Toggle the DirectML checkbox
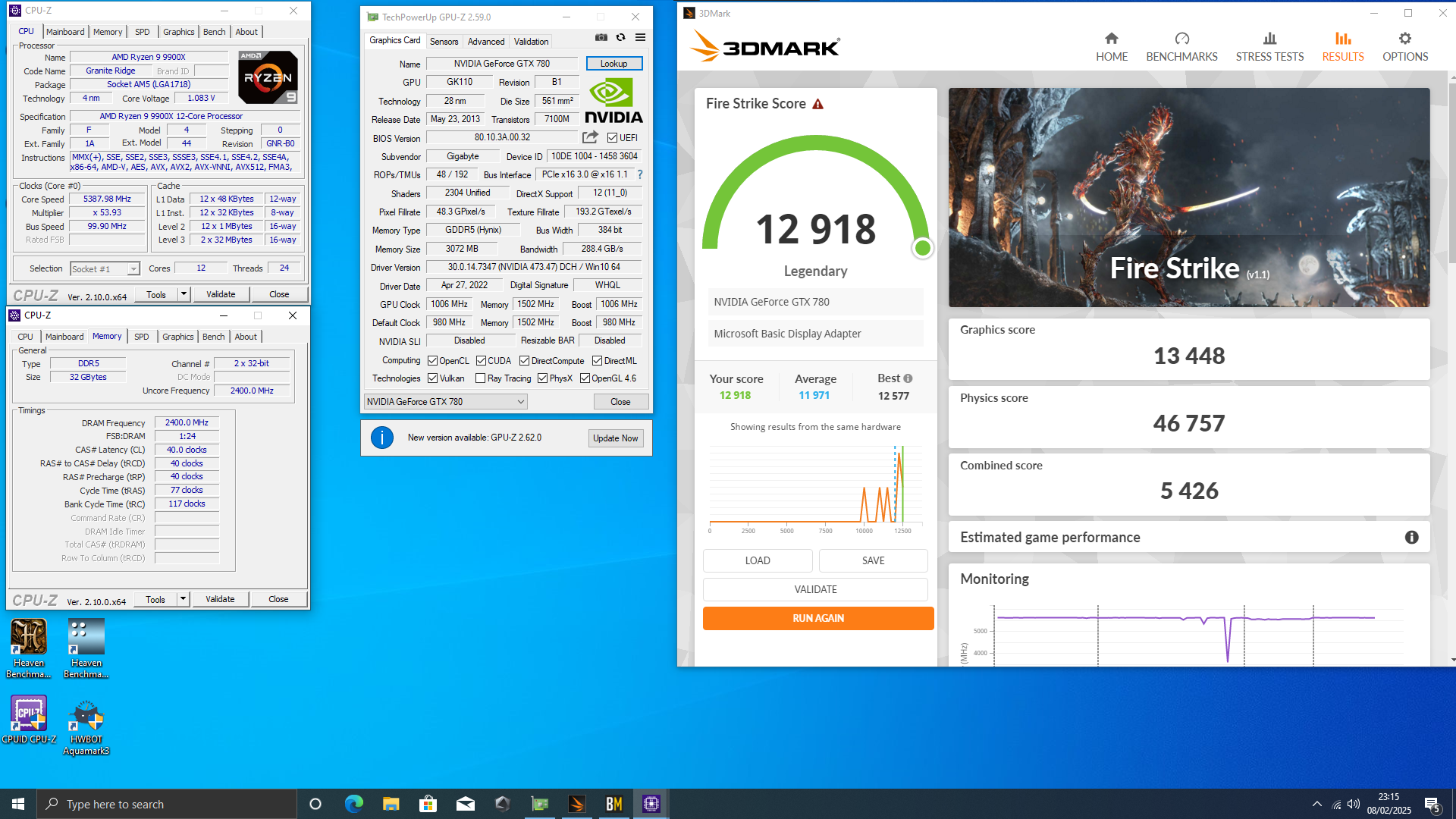Image resolution: width=1456 pixels, height=819 pixels. [x=597, y=361]
